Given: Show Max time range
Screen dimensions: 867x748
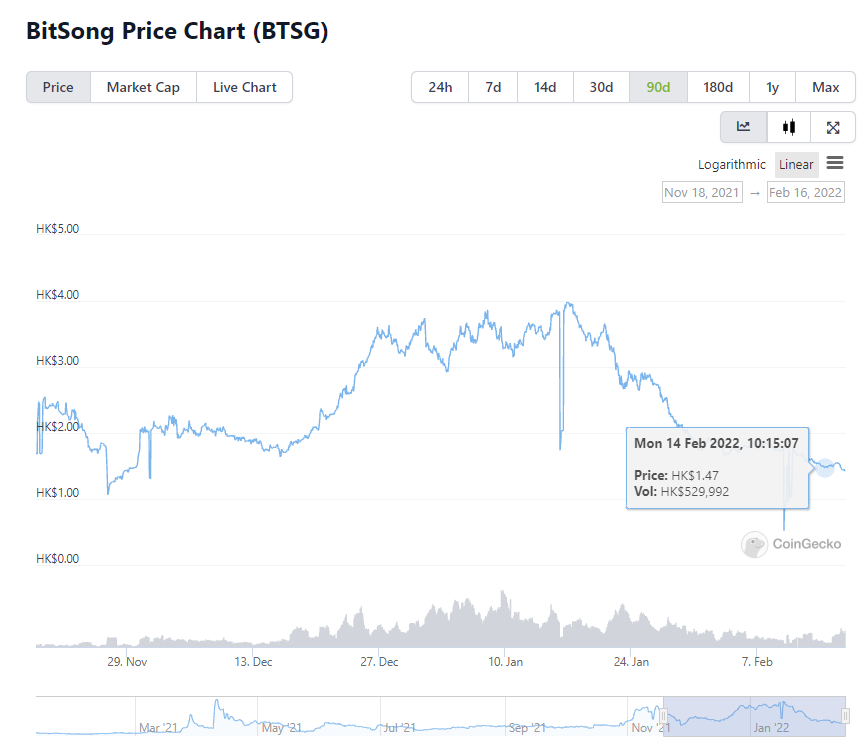Looking at the screenshot, I should 826,87.
